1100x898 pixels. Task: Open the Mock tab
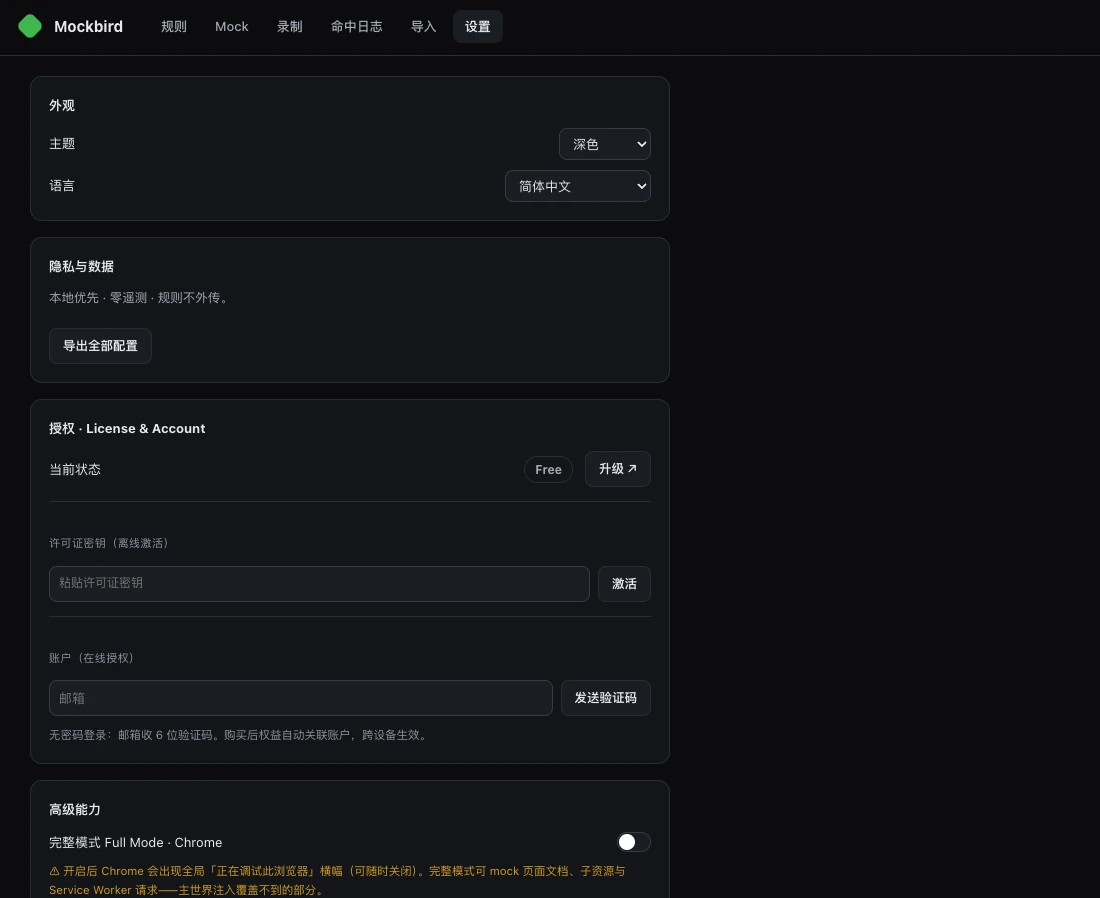click(232, 27)
